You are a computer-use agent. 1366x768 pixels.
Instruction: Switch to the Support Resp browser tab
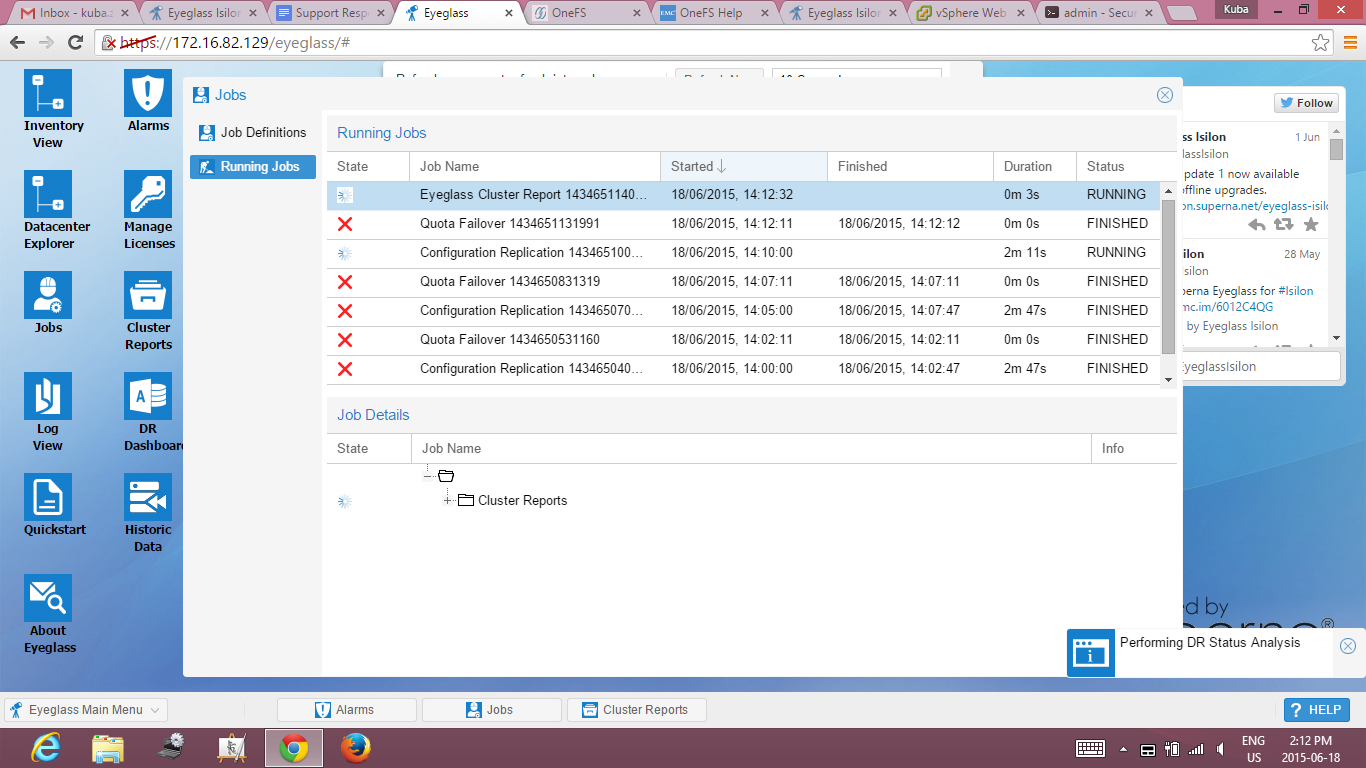(328, 13)
